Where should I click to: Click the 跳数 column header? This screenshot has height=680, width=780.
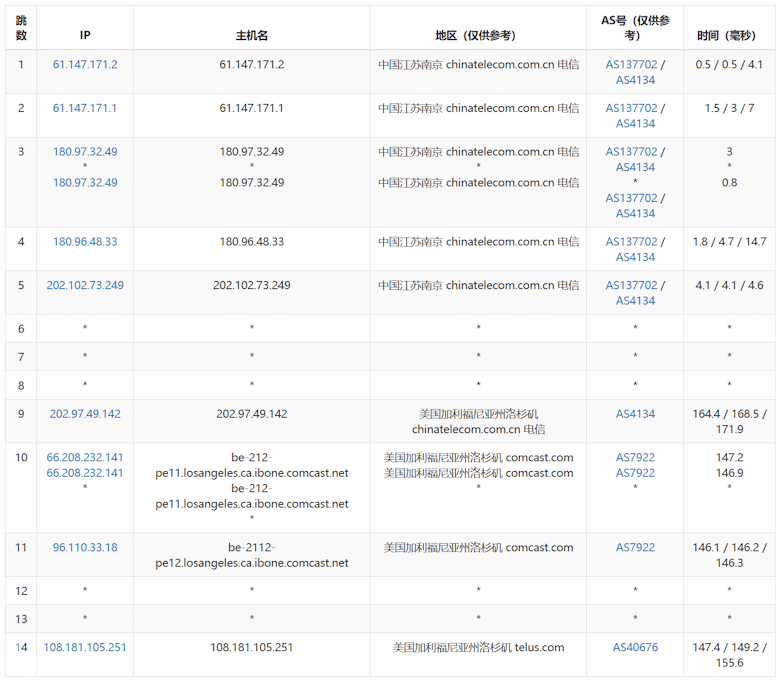(21, 28)
